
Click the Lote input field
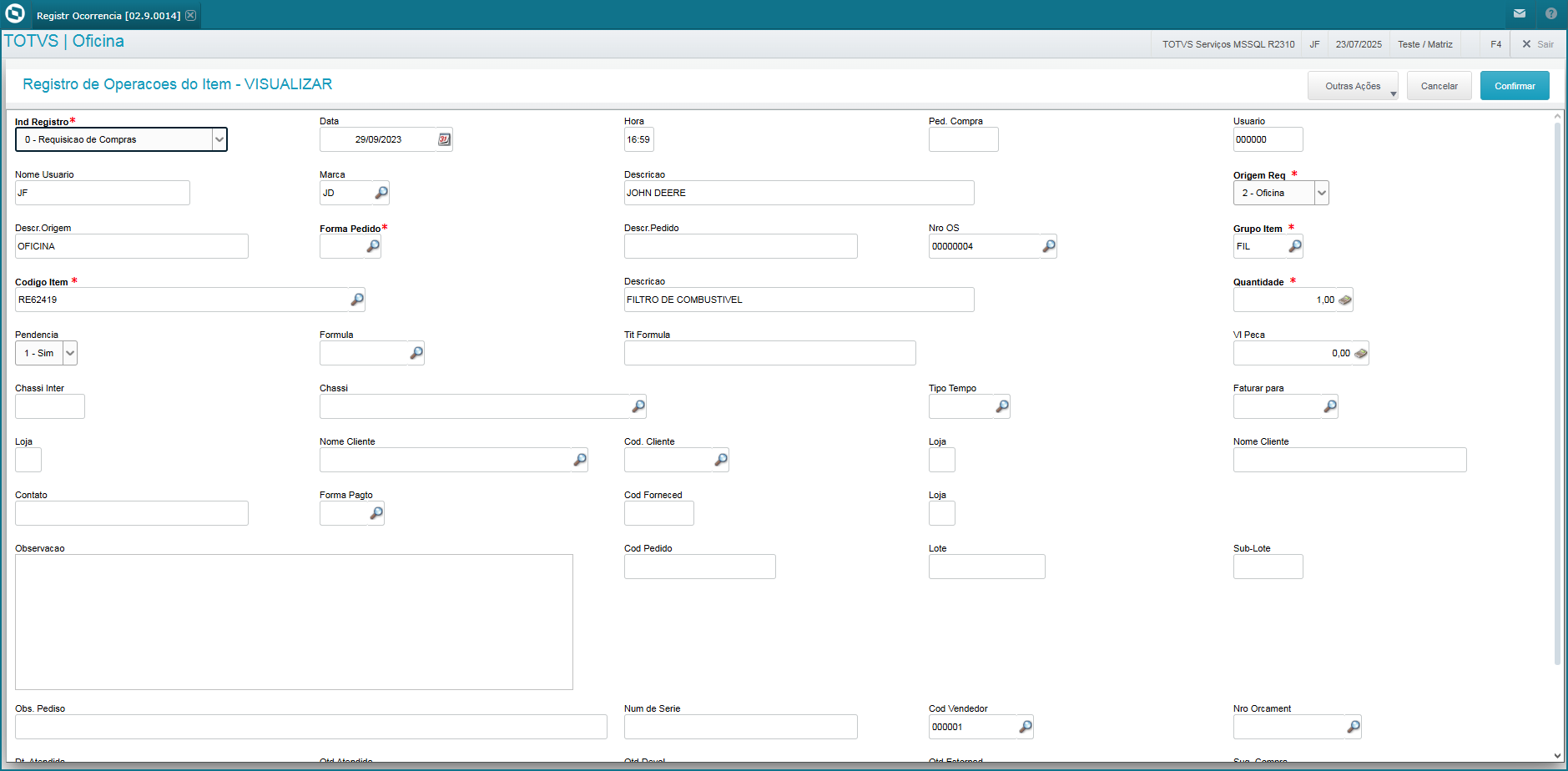click(x=987, y=567)
